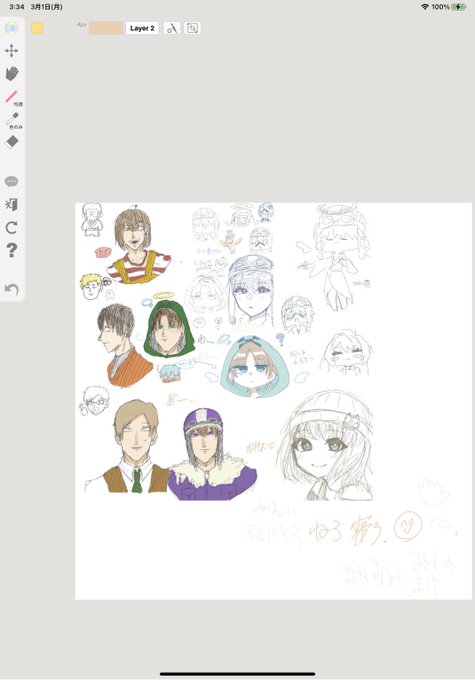Click the striped-shirt character drawing
The width and height of the screenshot is (475, 680).
138,246
